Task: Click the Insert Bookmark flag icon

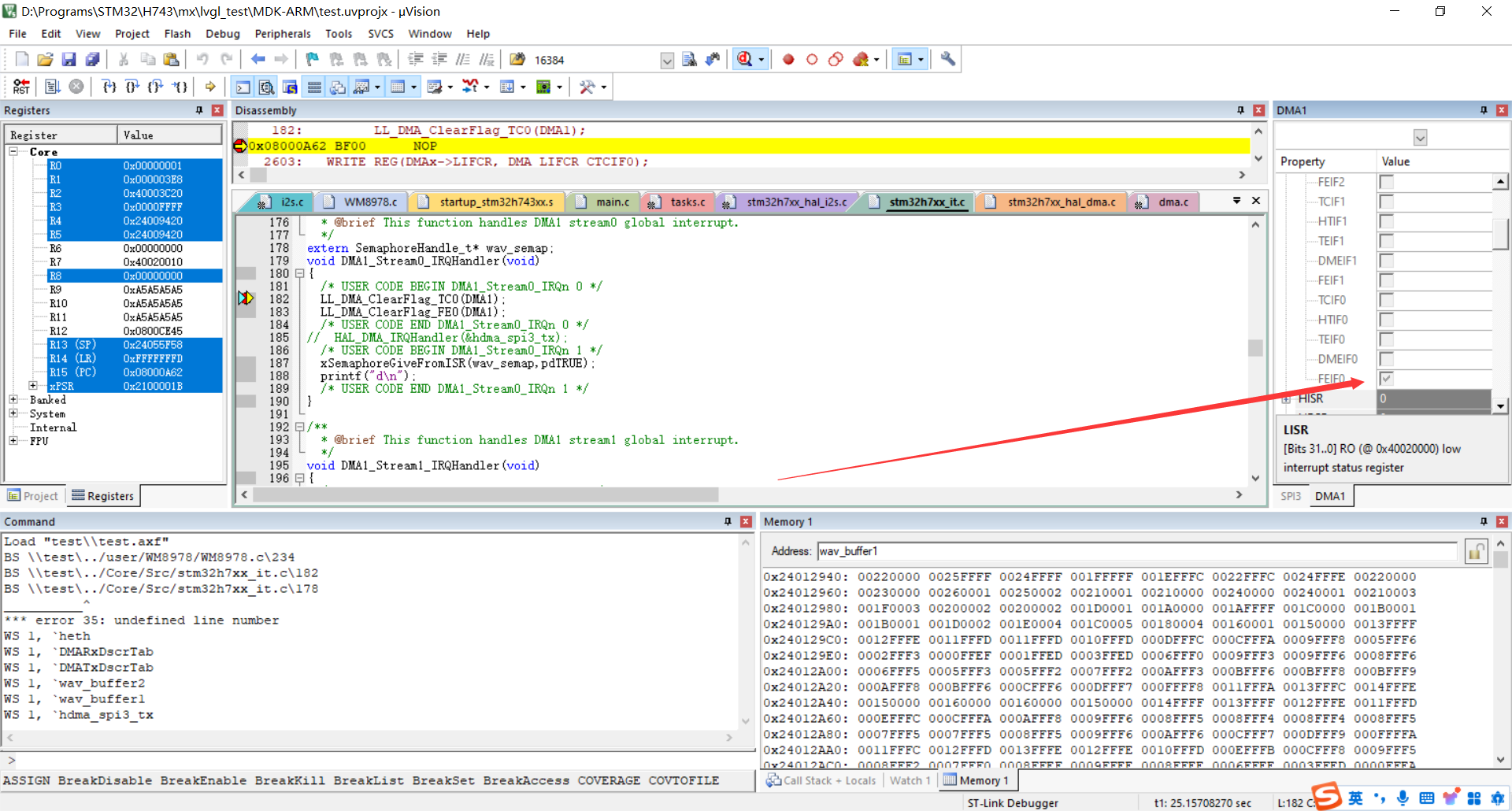Action: click(312, 60)
